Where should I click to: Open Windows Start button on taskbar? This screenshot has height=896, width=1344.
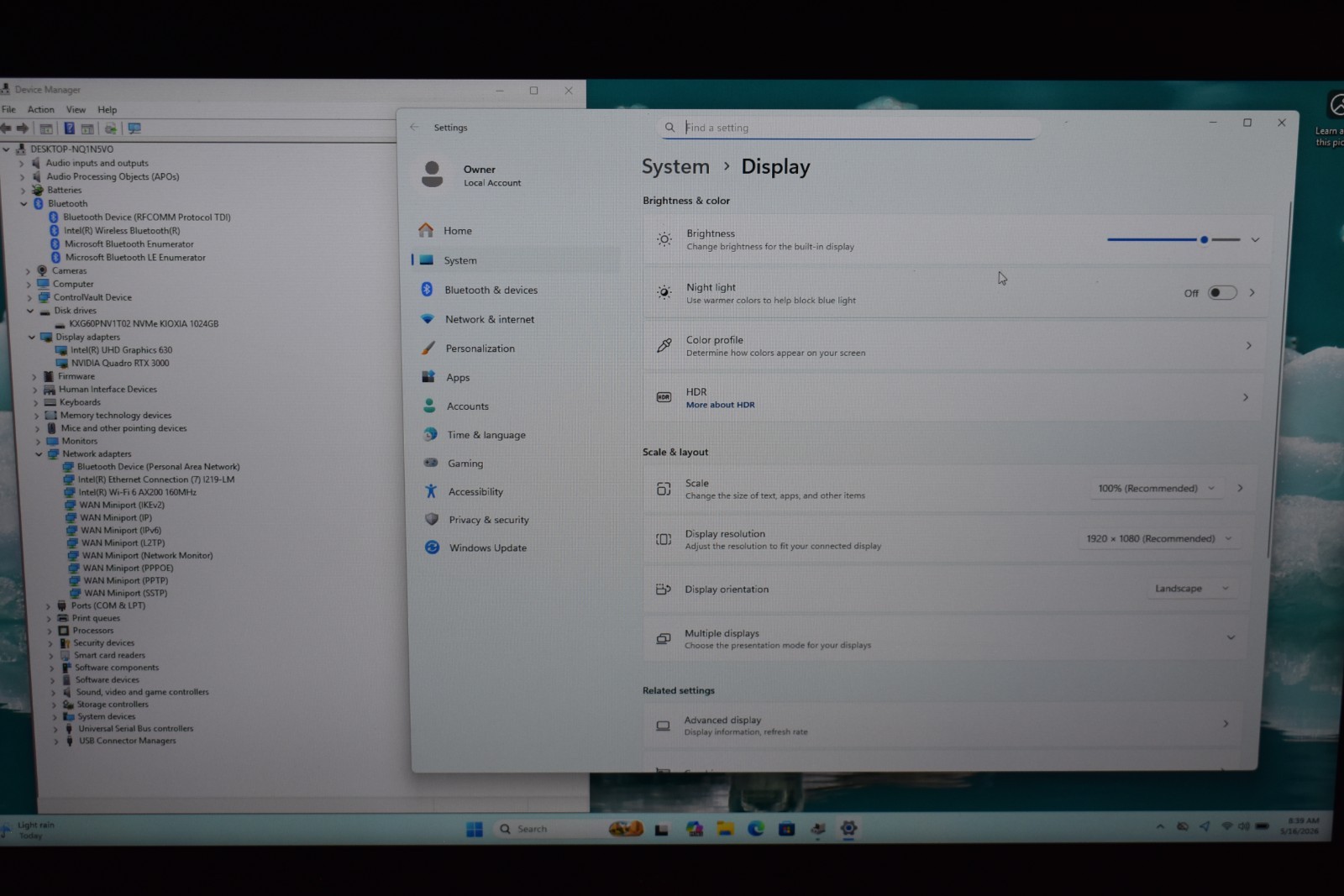(475, 829)
